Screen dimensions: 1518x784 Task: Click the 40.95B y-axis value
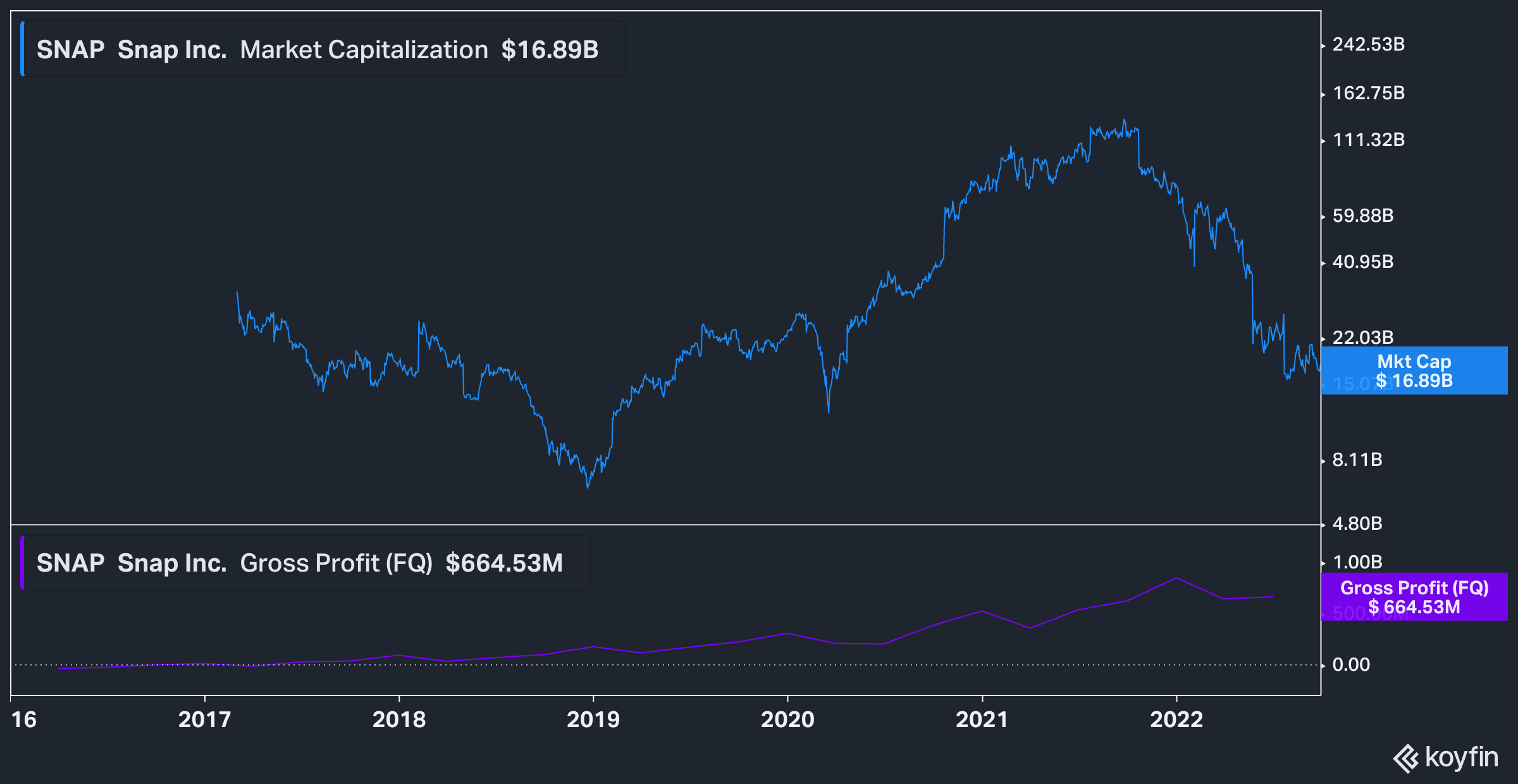[1363, 262]
